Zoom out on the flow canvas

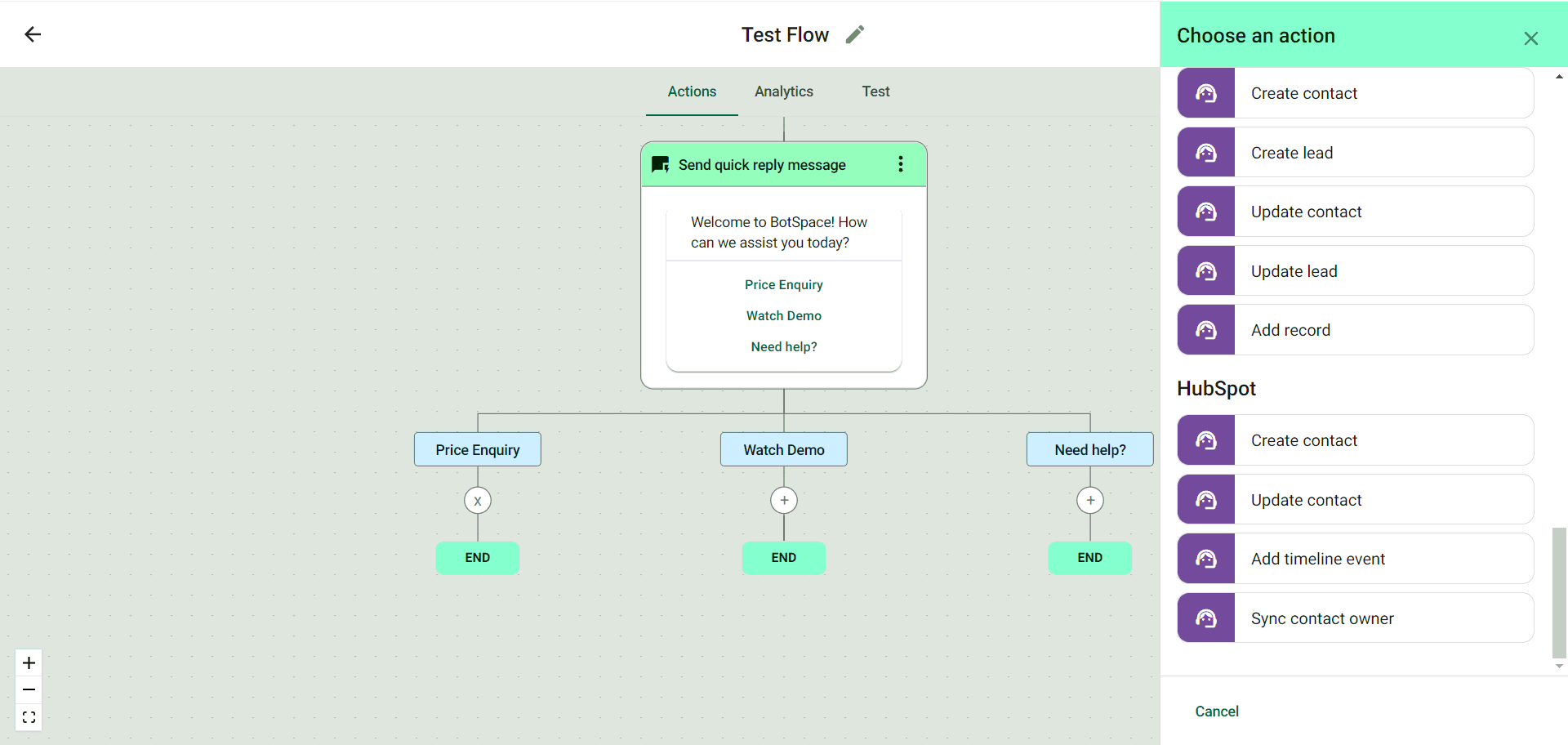tap(29, 690)
